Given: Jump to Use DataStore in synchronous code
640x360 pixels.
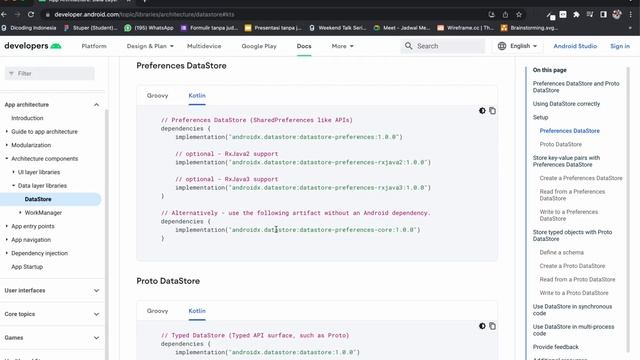Looking at the screenshot, I should pos(572,310).
